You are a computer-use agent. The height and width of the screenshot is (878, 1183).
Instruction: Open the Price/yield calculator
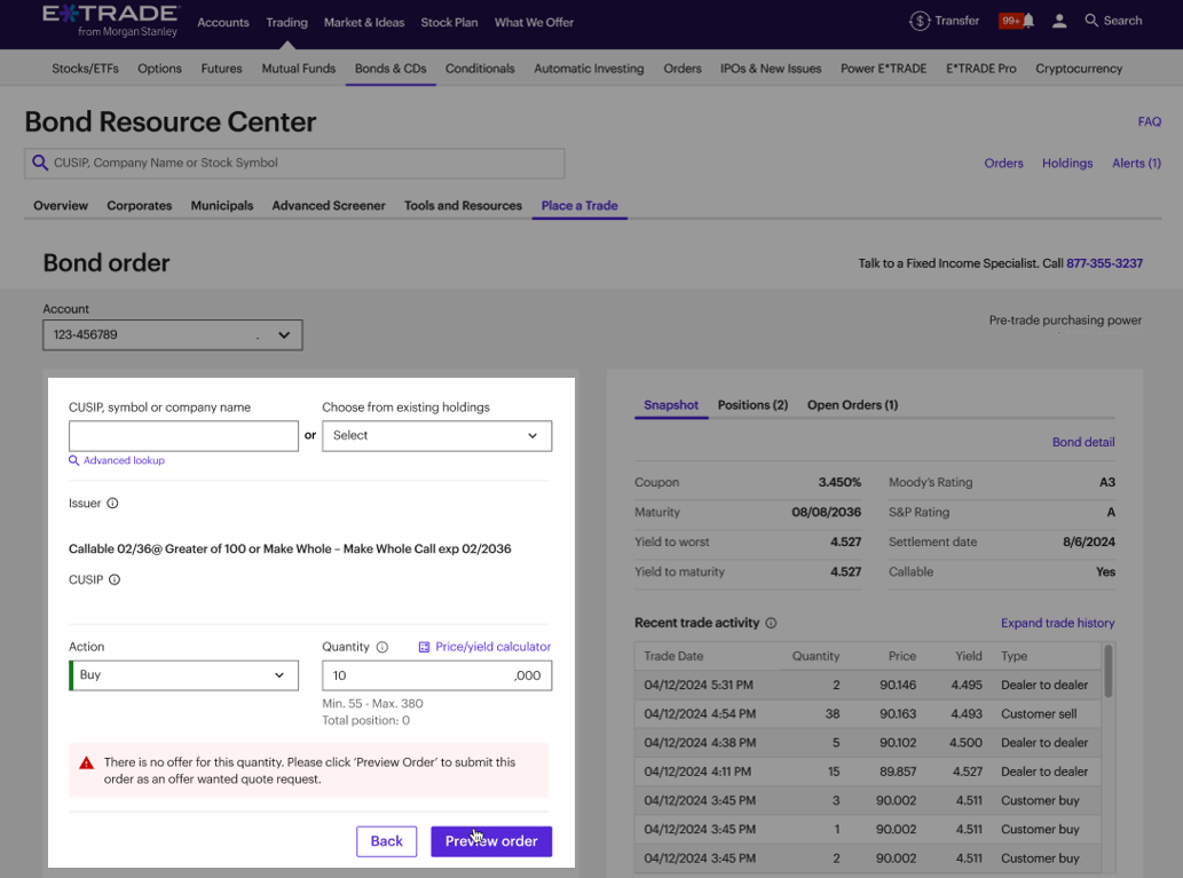pos(484,646)
